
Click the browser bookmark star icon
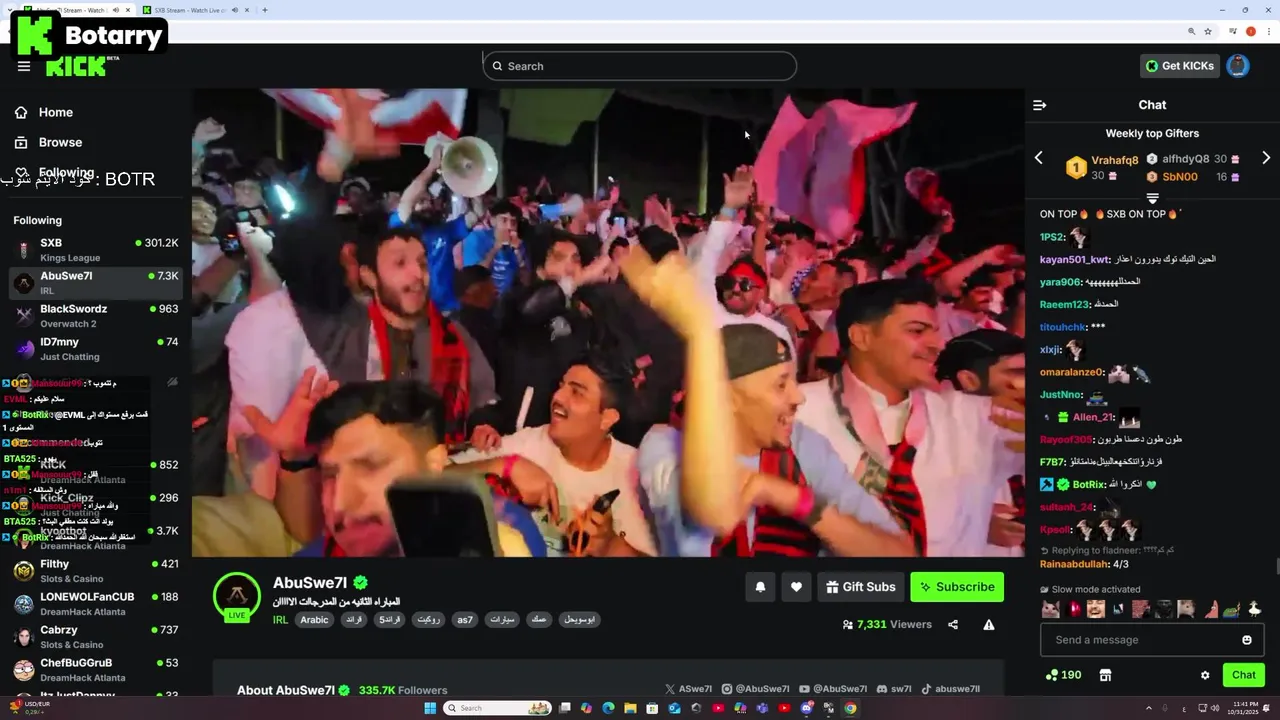[x=1208, y=31]
